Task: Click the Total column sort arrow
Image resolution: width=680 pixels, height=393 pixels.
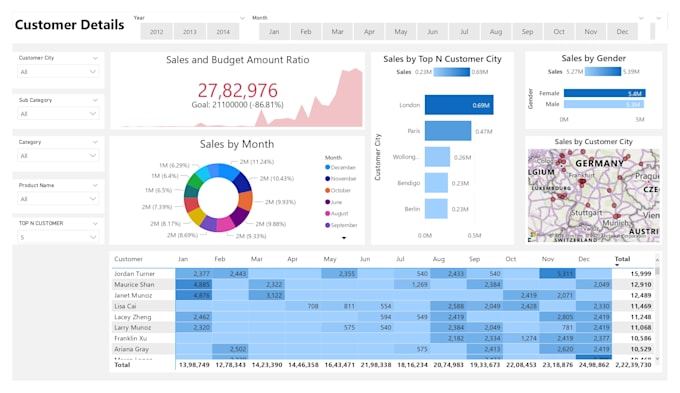Action: coord(617,265)
